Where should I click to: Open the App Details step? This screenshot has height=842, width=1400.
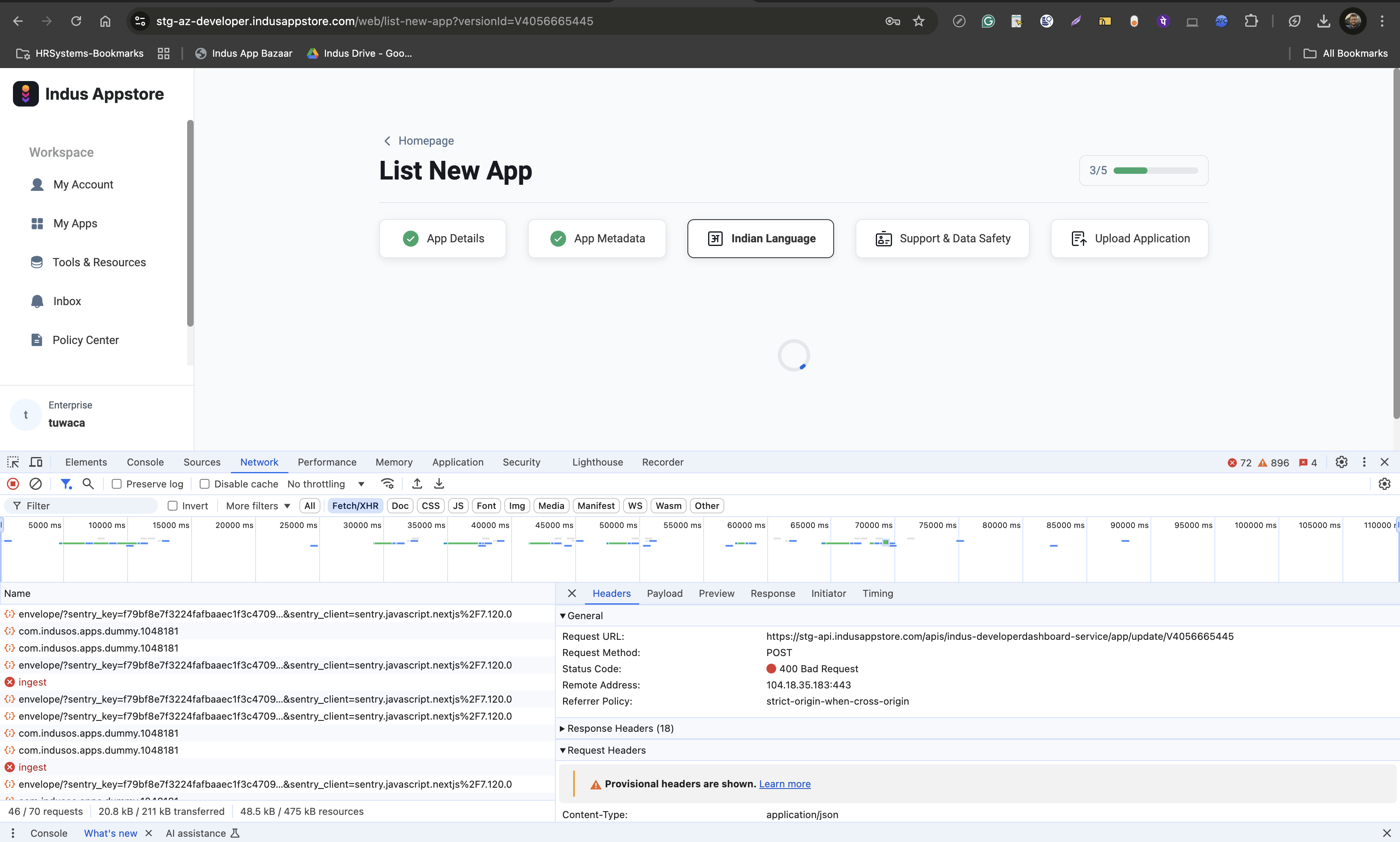(442, 238)
